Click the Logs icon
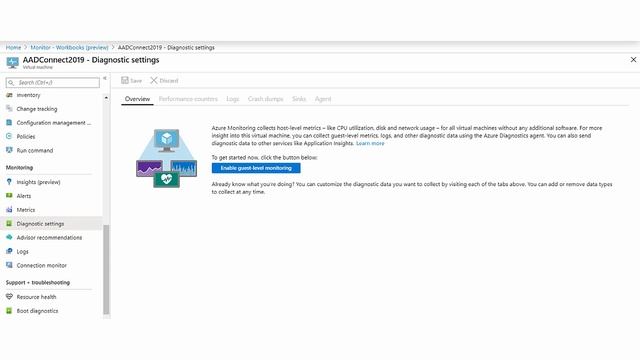 9,251
